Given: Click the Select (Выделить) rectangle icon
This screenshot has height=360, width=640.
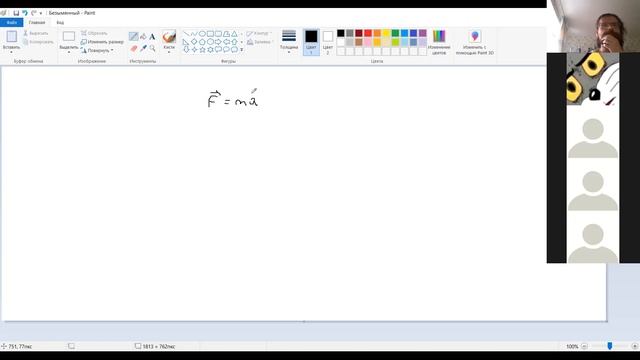Looking at the screenshot, I should (69, 36).
